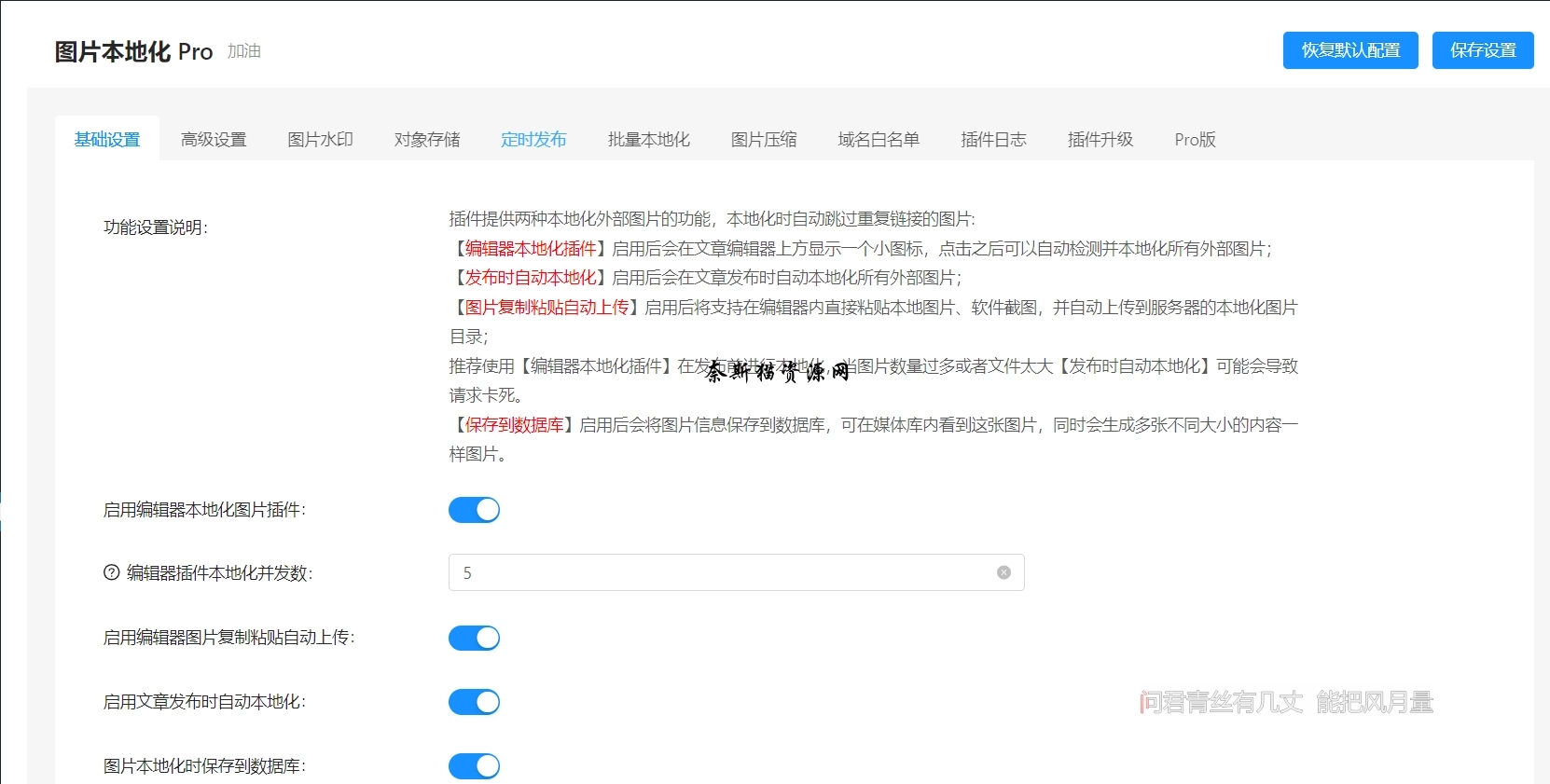Open the 高级设置 tab
The image size is (1550, 784).
(214, 140)
